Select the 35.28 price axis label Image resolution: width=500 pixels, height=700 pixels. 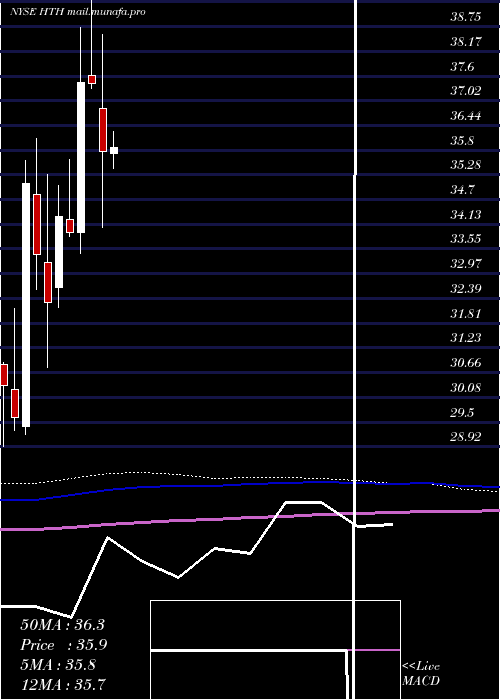pyautogui.click(x=466, y=165)
